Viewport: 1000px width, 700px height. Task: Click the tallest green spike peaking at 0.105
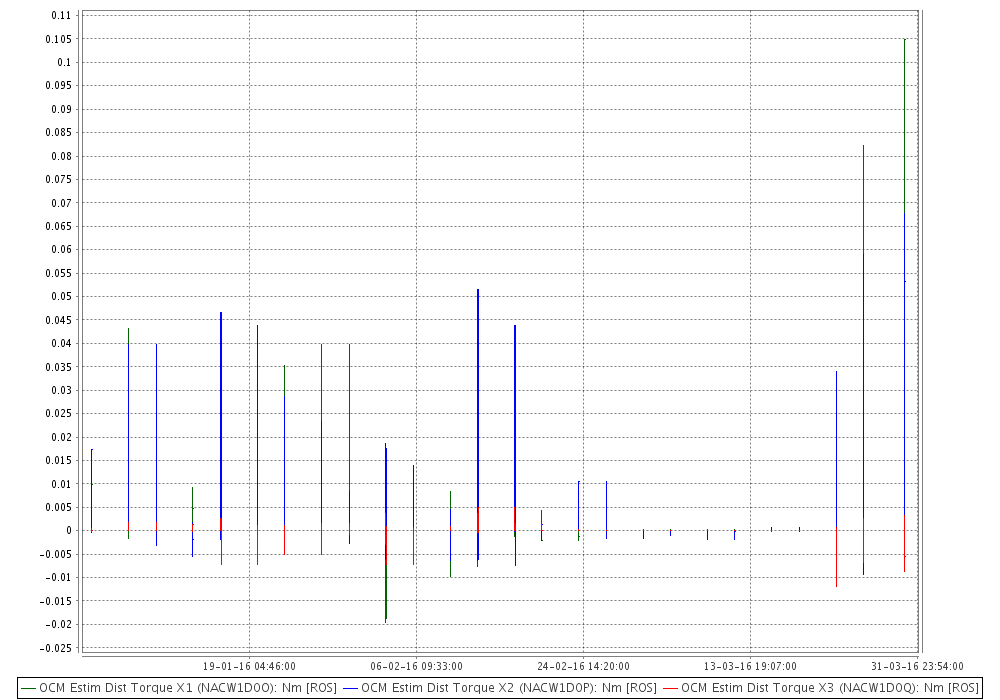pyautogui.click(x=904, y=128)
